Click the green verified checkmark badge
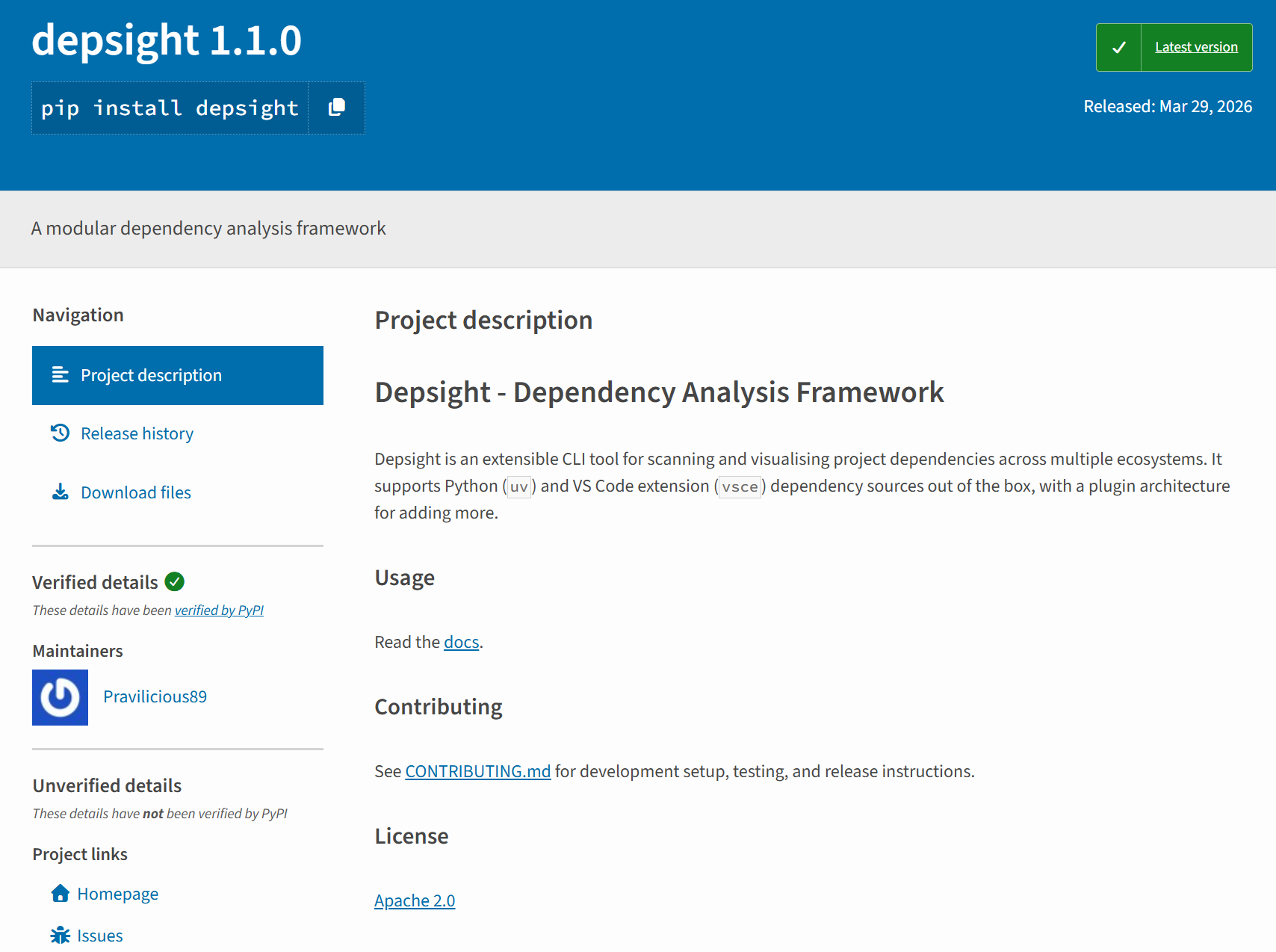Image resolution: width=1276 pixels, height=952 pixels. (x=173, y=582)
